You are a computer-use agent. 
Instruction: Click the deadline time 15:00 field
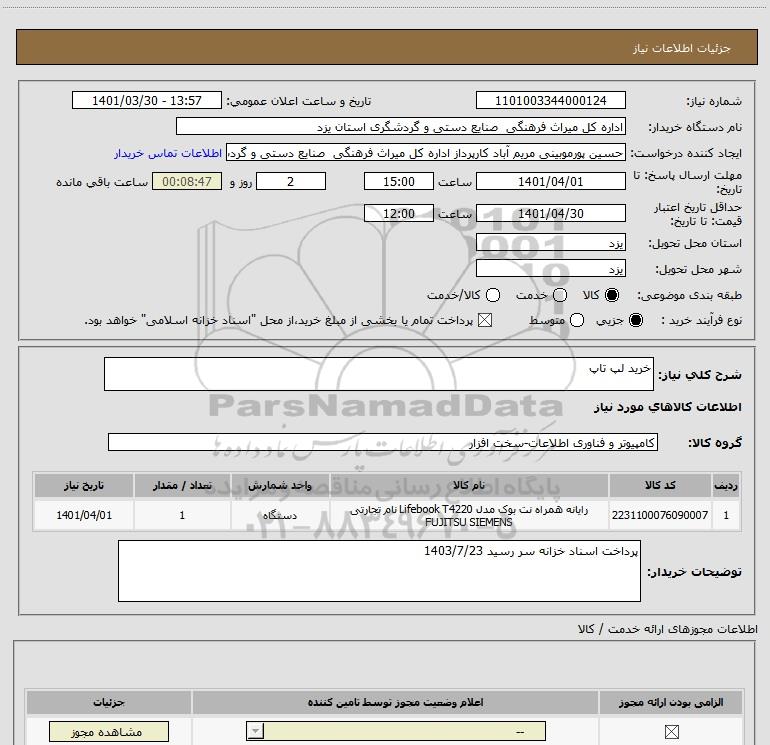tap(399, 181)
